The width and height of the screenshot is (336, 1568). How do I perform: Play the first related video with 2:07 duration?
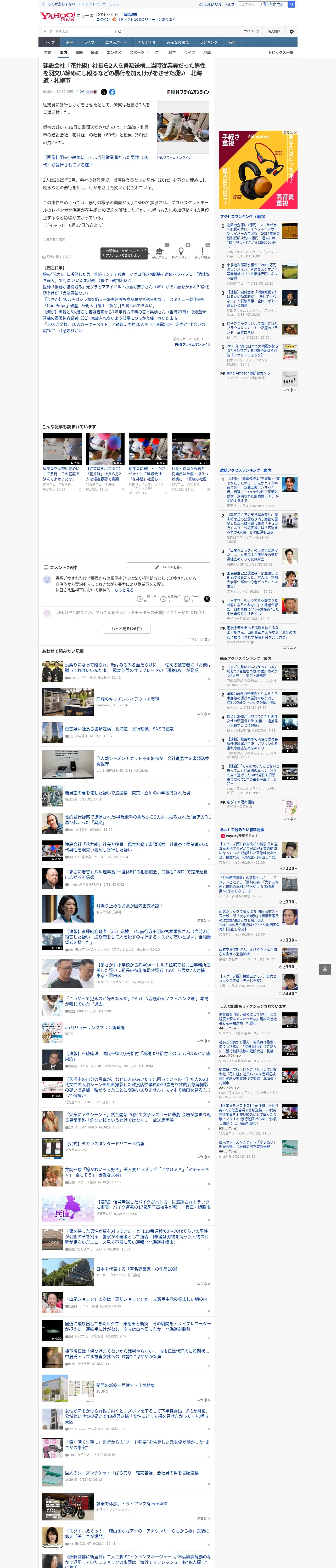62,449
